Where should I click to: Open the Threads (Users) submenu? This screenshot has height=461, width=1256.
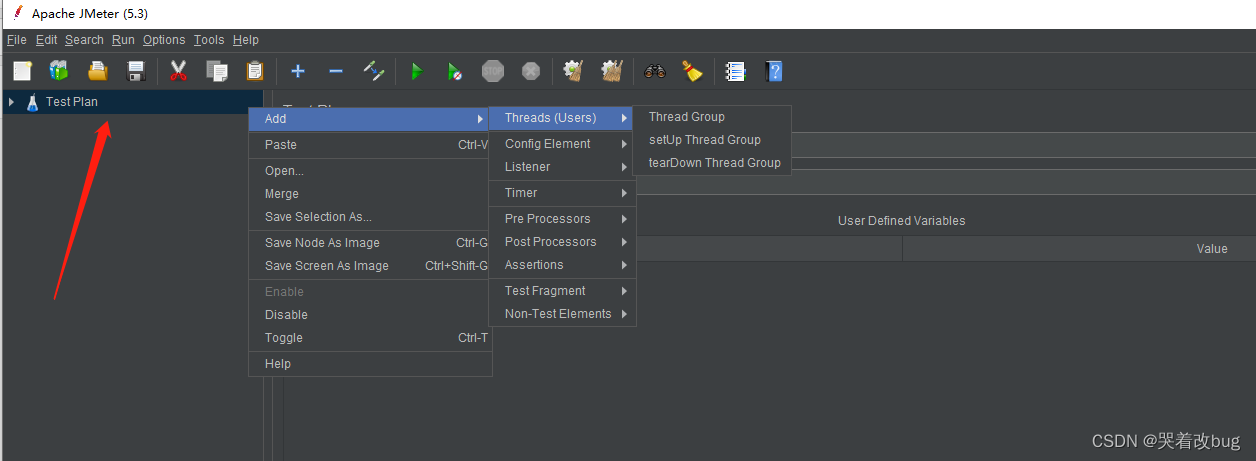tap(562, 118)
